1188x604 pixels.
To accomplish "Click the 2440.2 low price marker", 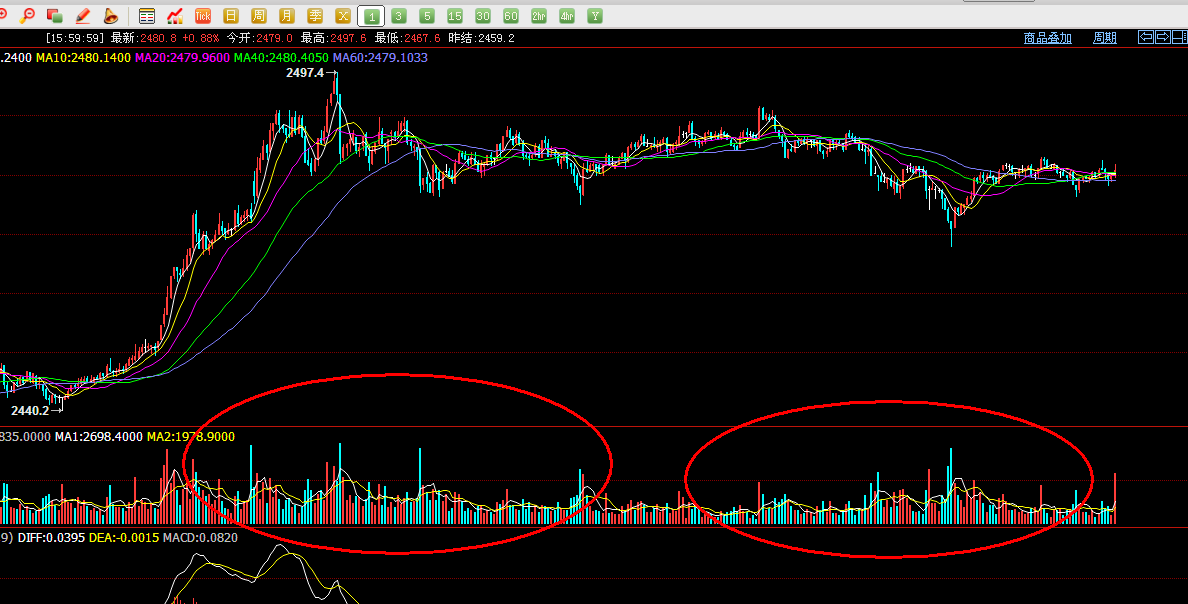I will click(30, 411).
